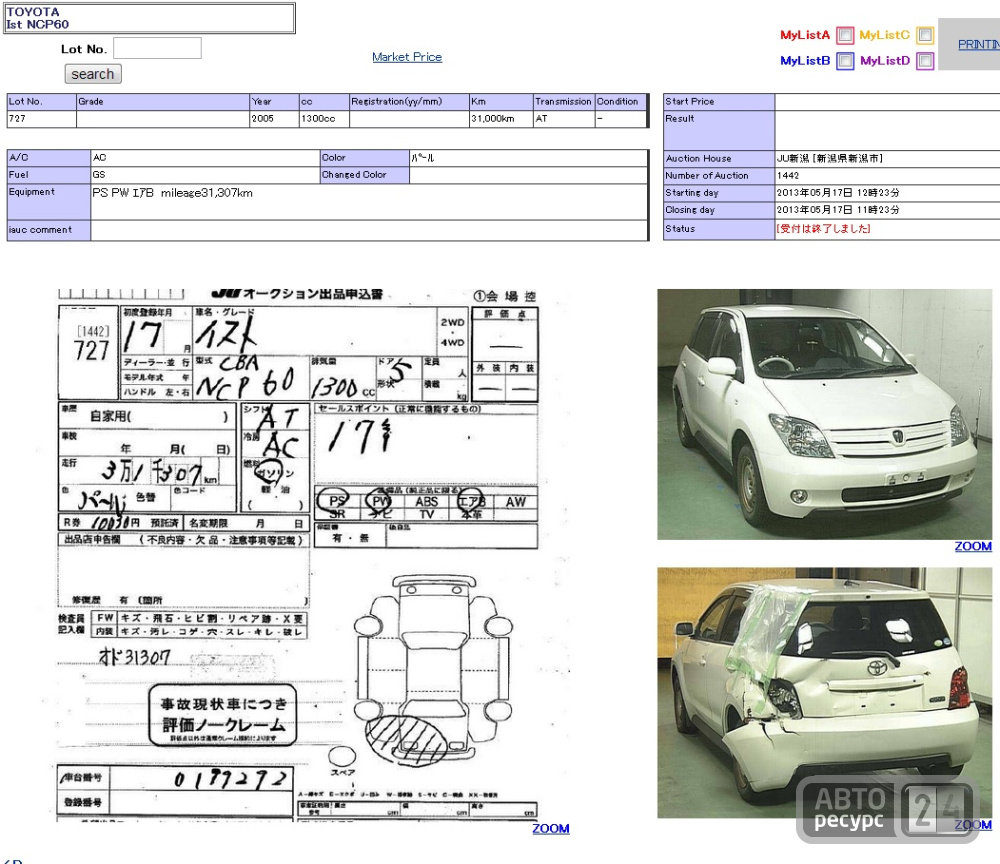This screenshot has height=864, width=1000.
Task: Tick the MyListC checkbox
Action: (x=925, y=35)
